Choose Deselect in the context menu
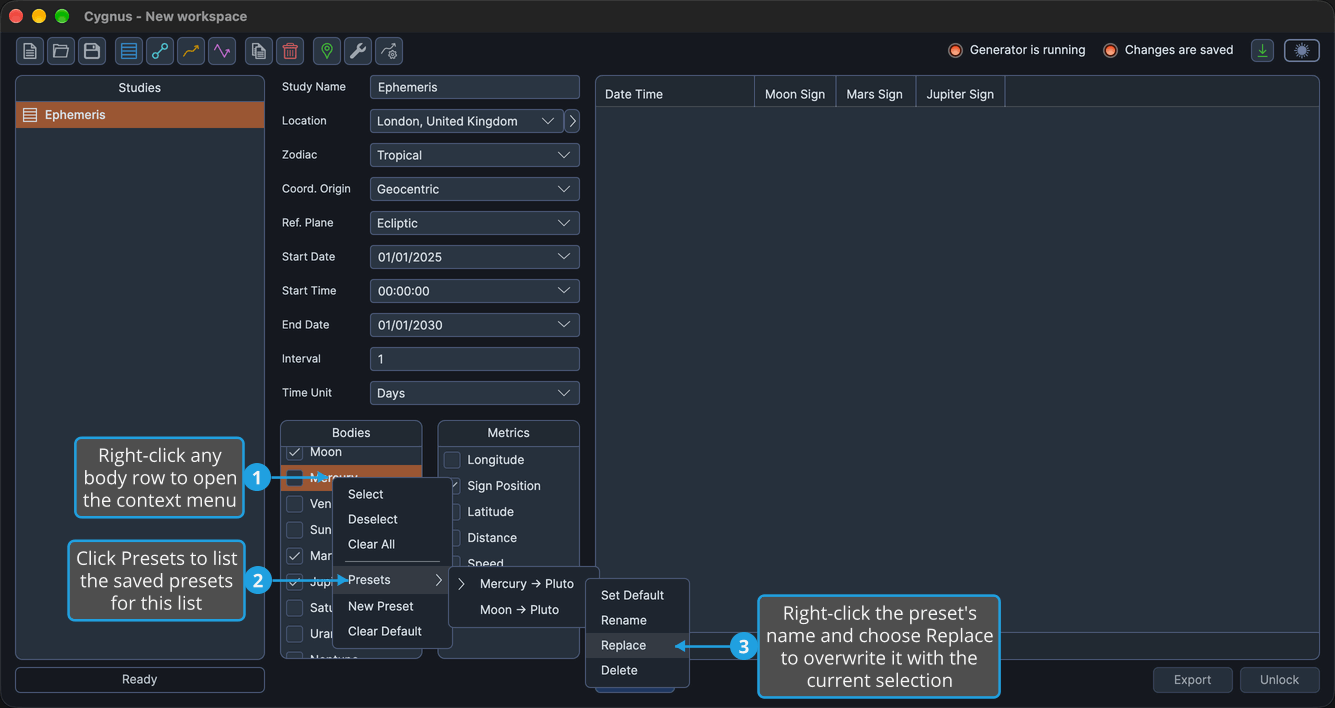 pos(392,519)
